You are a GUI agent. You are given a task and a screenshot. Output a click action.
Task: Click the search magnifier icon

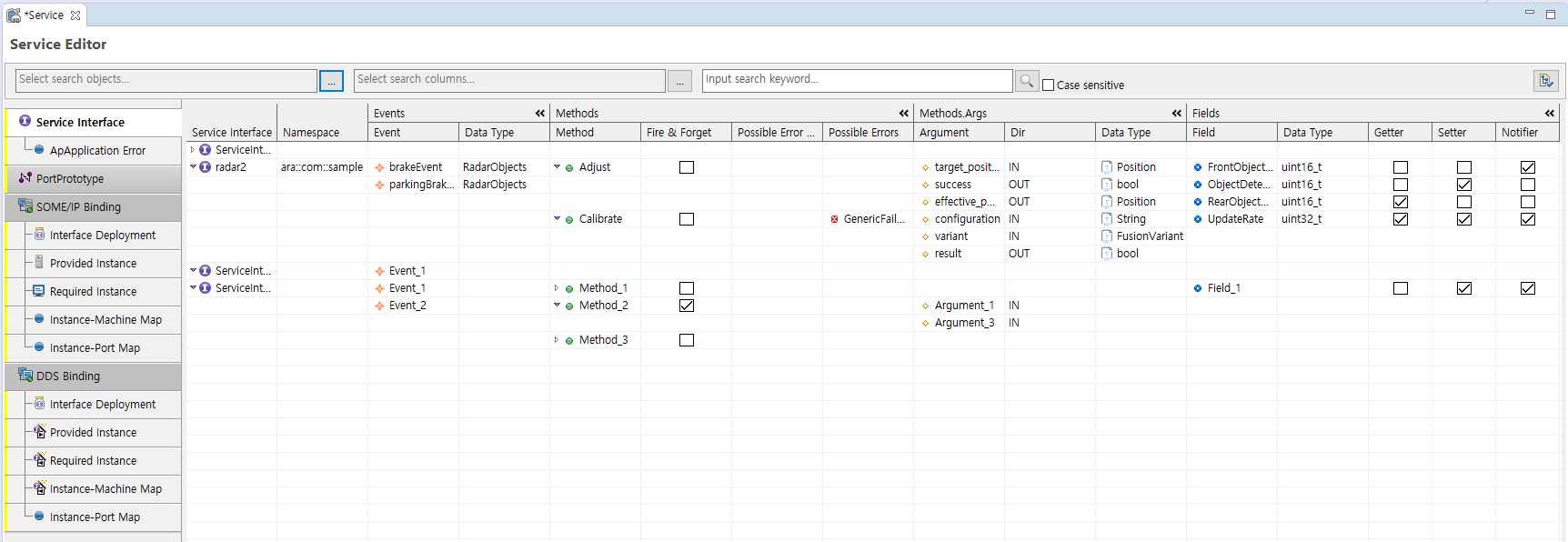click(x=1027, y=81)
